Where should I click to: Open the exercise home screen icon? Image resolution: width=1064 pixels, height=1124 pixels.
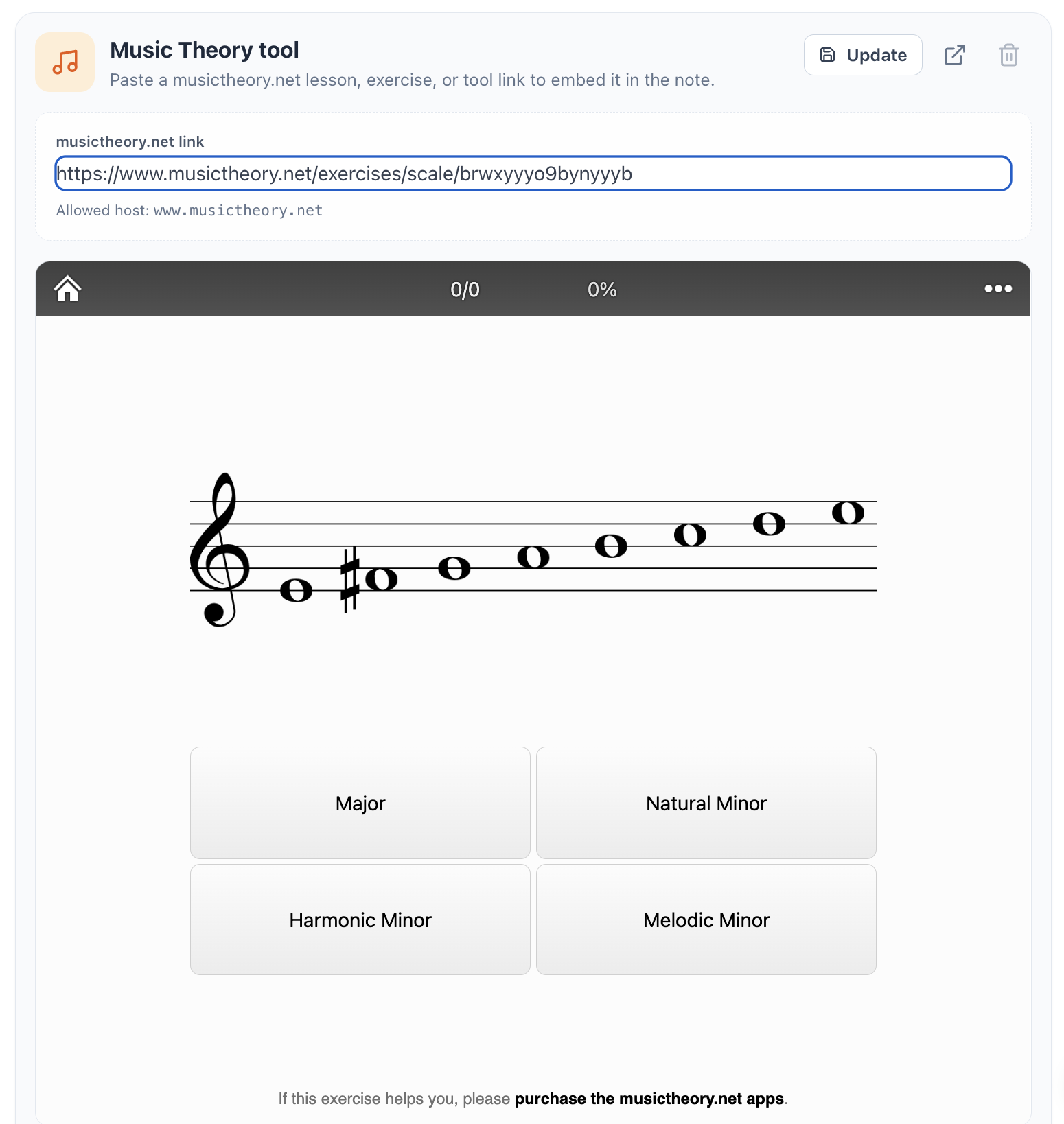coord(68,289)
